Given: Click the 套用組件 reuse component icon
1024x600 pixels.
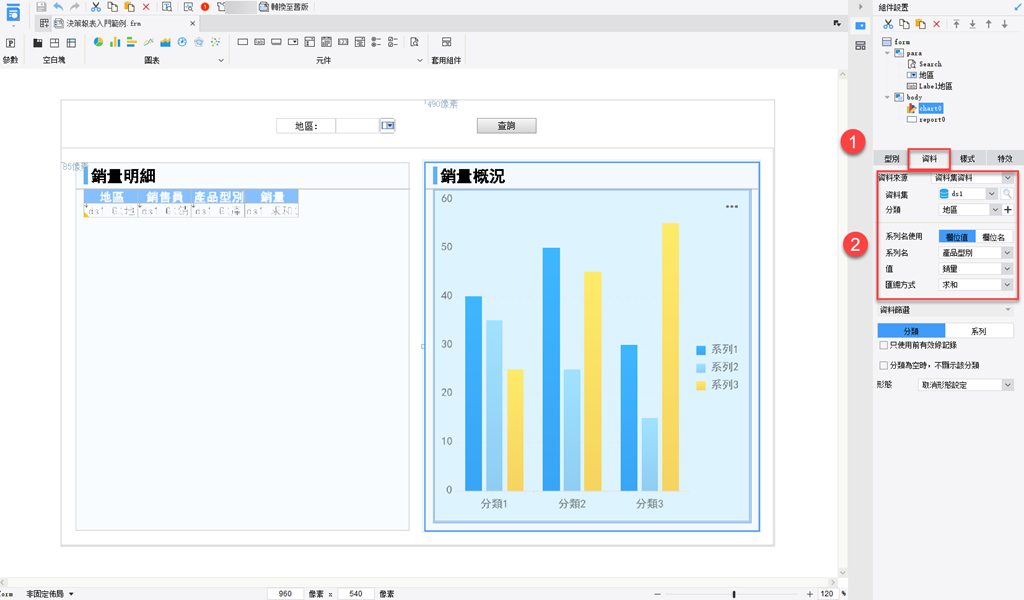Looking at the screenshot, I should [447, 42].
